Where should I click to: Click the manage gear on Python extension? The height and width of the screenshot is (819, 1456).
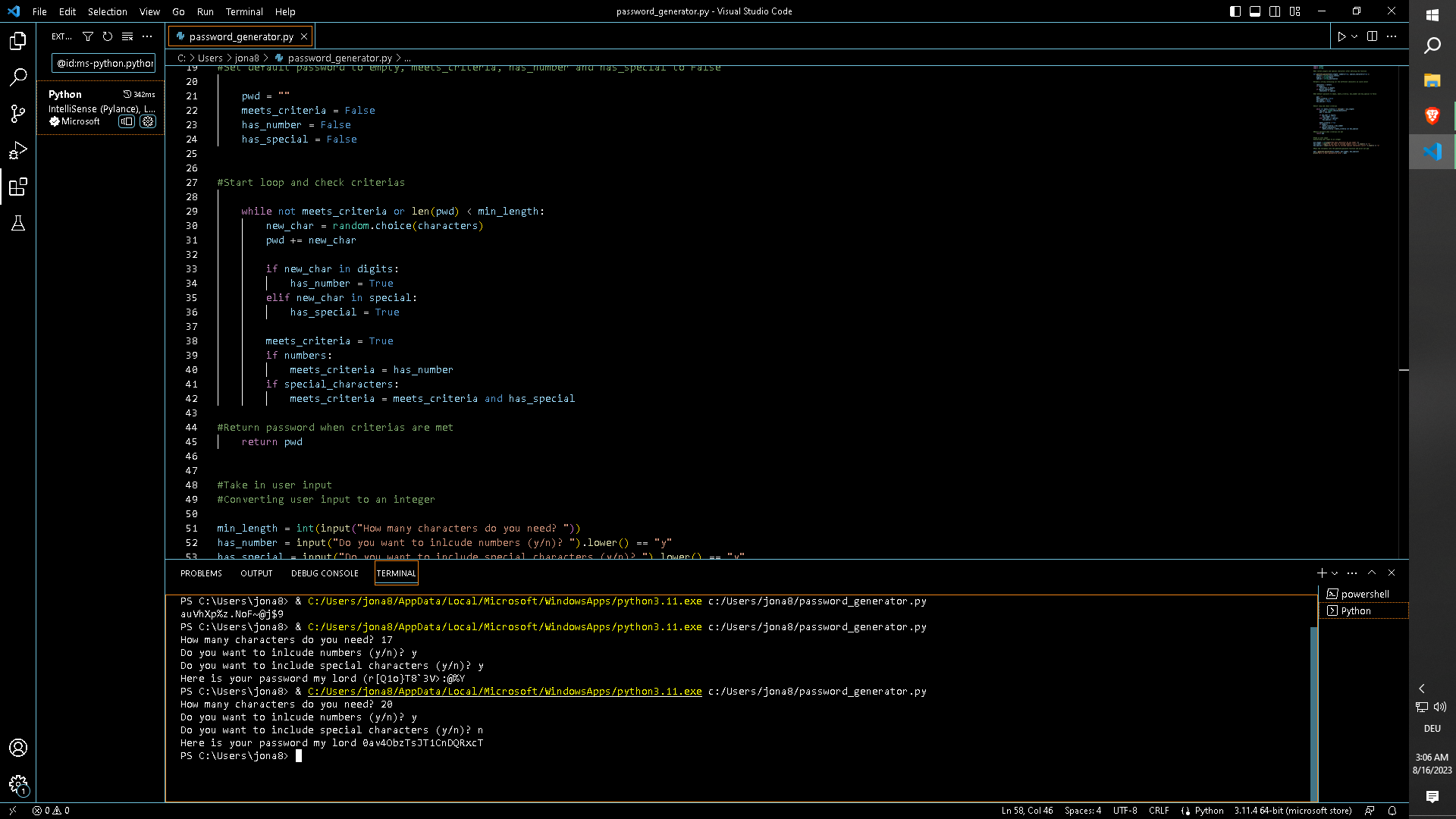(x=149, y=121)
